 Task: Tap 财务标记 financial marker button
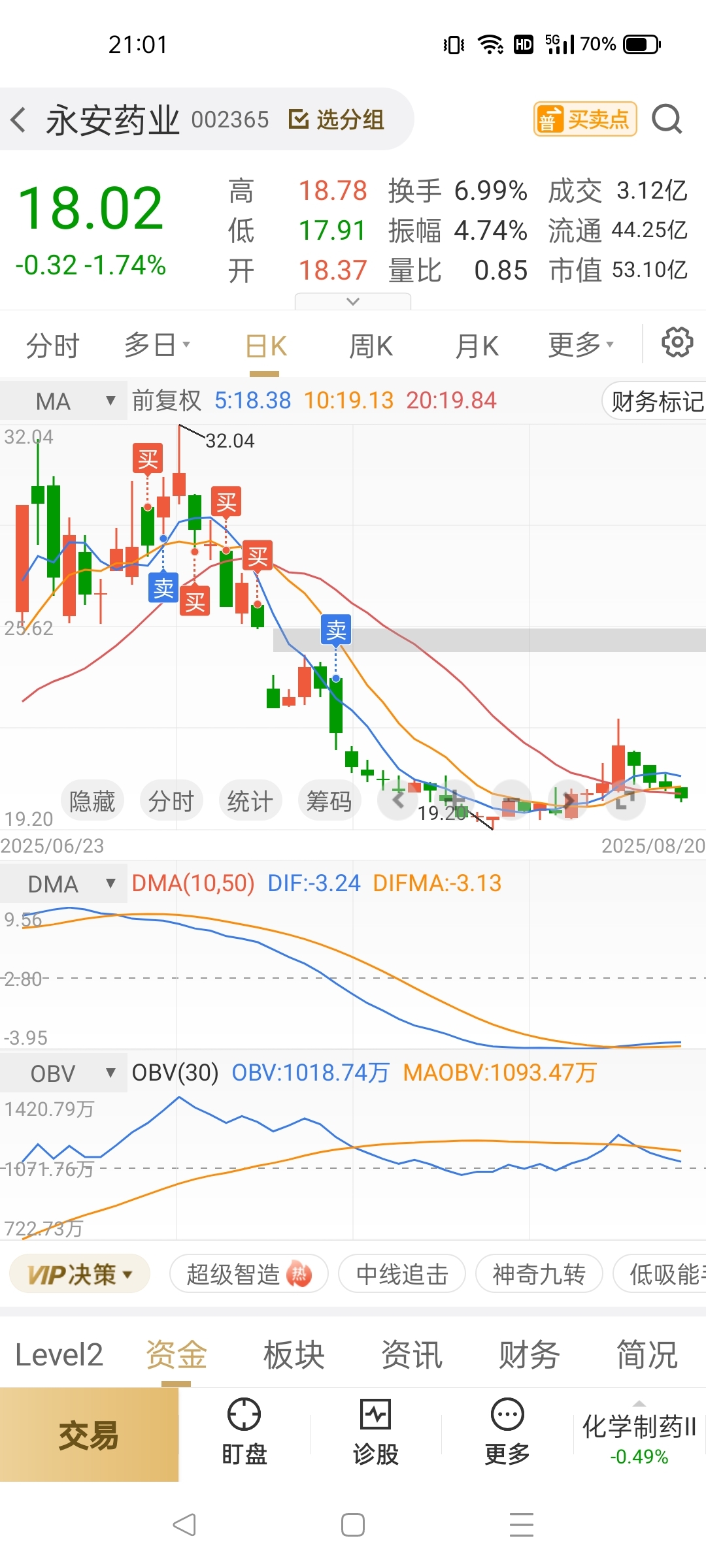pyautogui.click(x=655, y=401)
